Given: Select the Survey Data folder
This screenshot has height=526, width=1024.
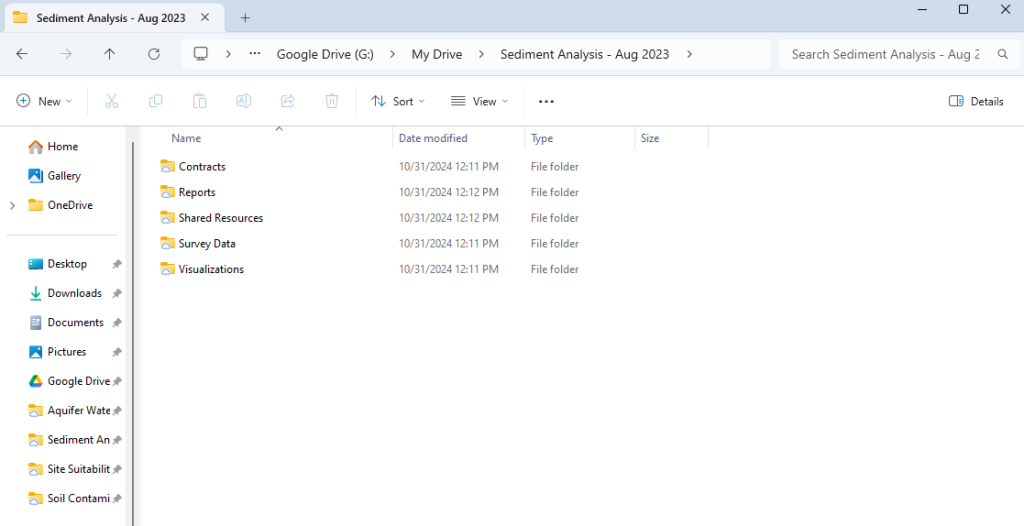Looking at the screenshot, I should coord(207,243).
